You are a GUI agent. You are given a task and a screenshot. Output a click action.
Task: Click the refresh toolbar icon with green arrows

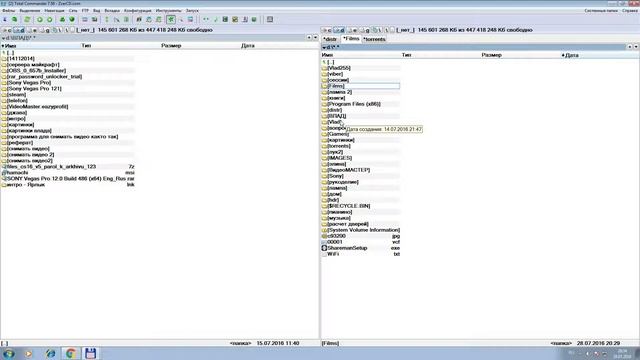pos(27,19)
